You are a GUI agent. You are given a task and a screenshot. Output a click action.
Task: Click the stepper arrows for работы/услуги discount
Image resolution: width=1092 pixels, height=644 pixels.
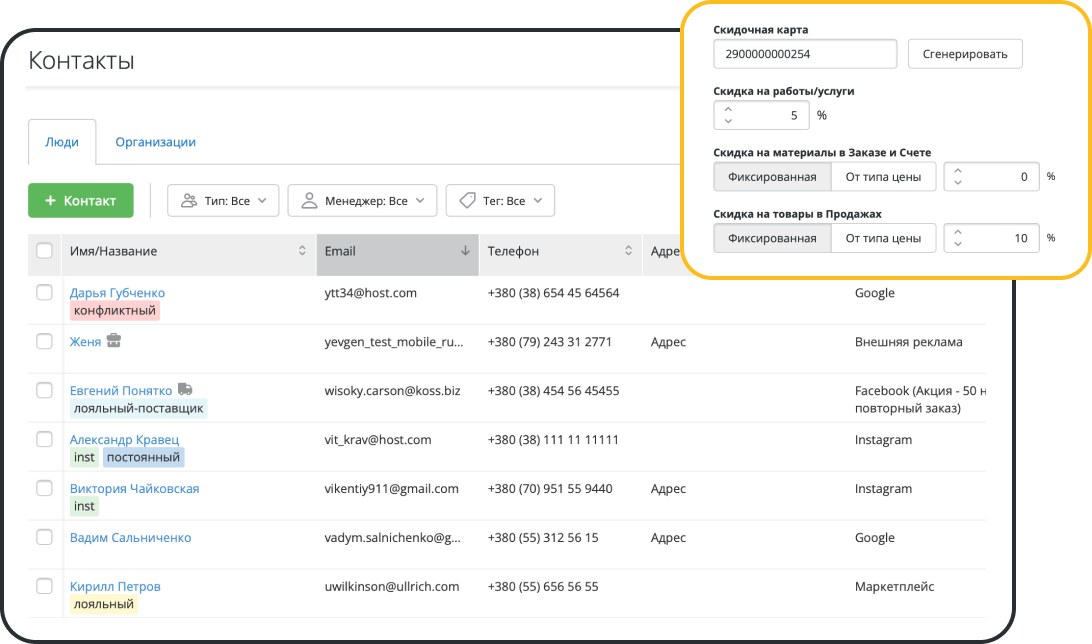tap(728, 115)
